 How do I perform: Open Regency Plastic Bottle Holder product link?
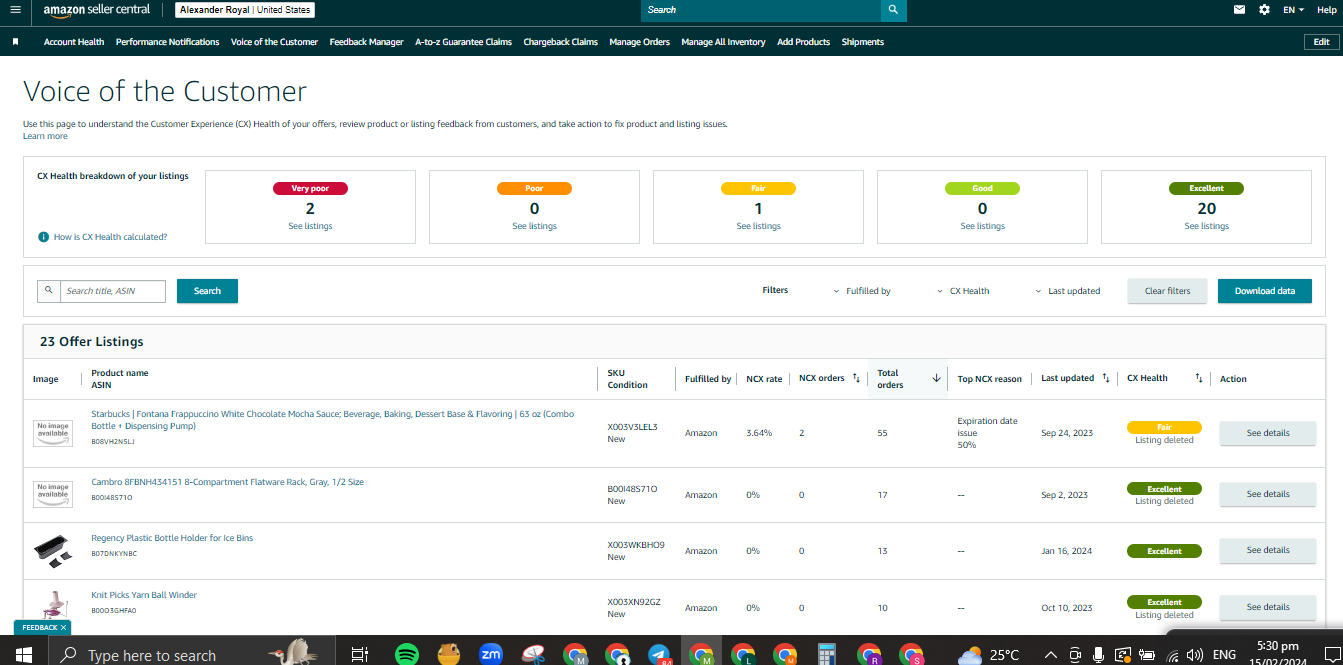pos(172,538)
